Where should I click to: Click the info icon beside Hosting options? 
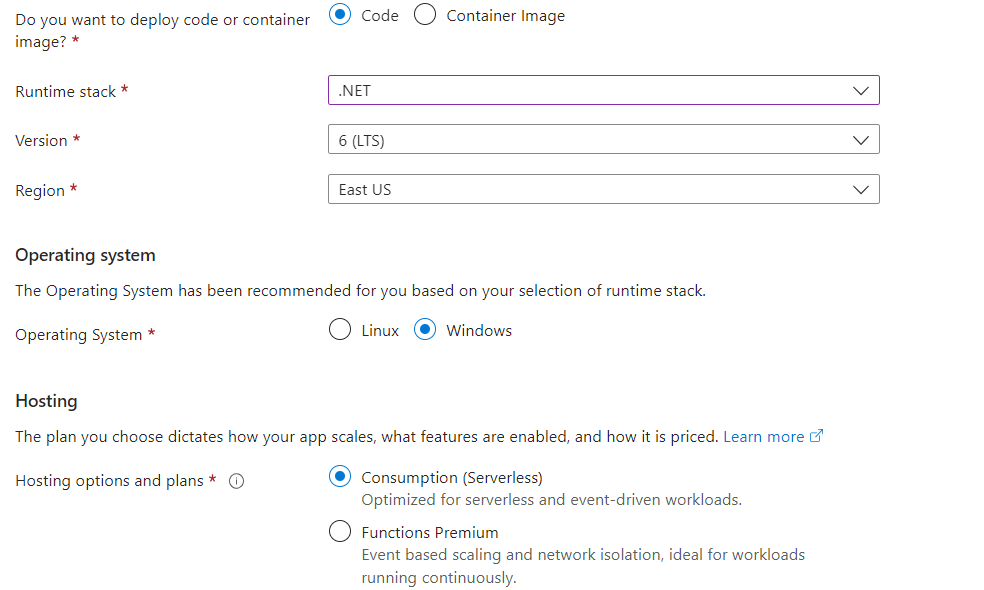click(x=236, y=481)
